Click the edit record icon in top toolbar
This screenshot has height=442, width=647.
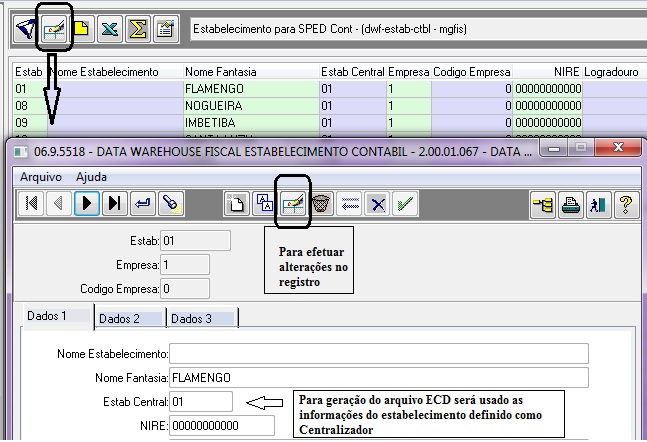[x=54, y=29]
